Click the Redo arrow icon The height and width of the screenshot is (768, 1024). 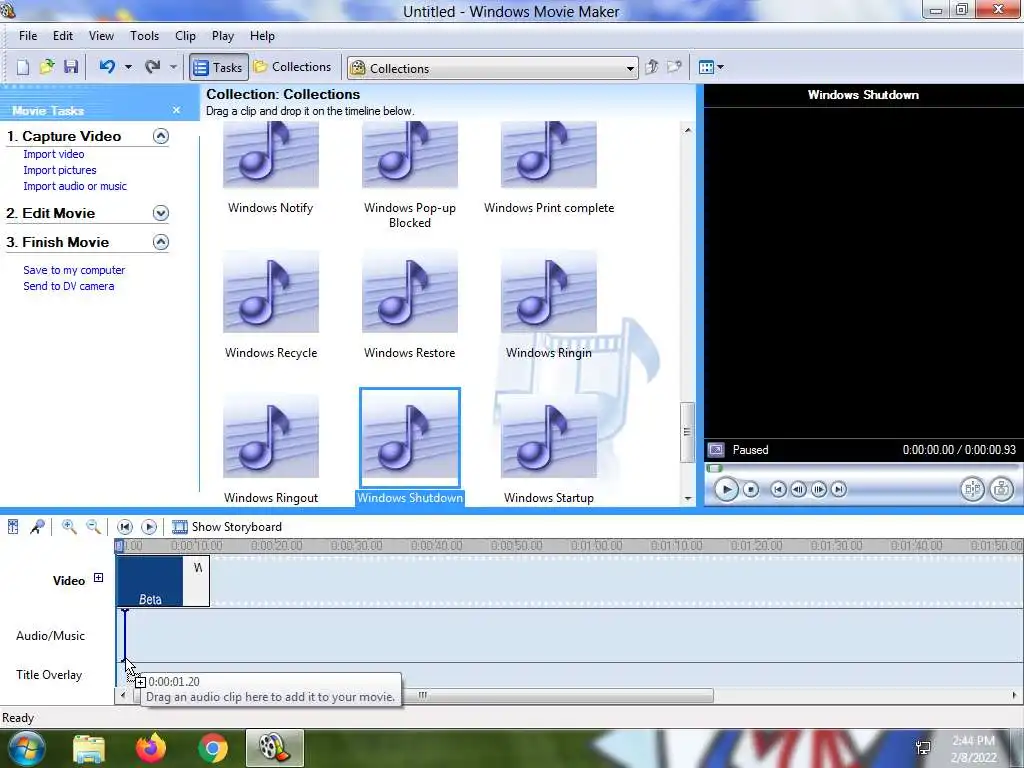152,67
